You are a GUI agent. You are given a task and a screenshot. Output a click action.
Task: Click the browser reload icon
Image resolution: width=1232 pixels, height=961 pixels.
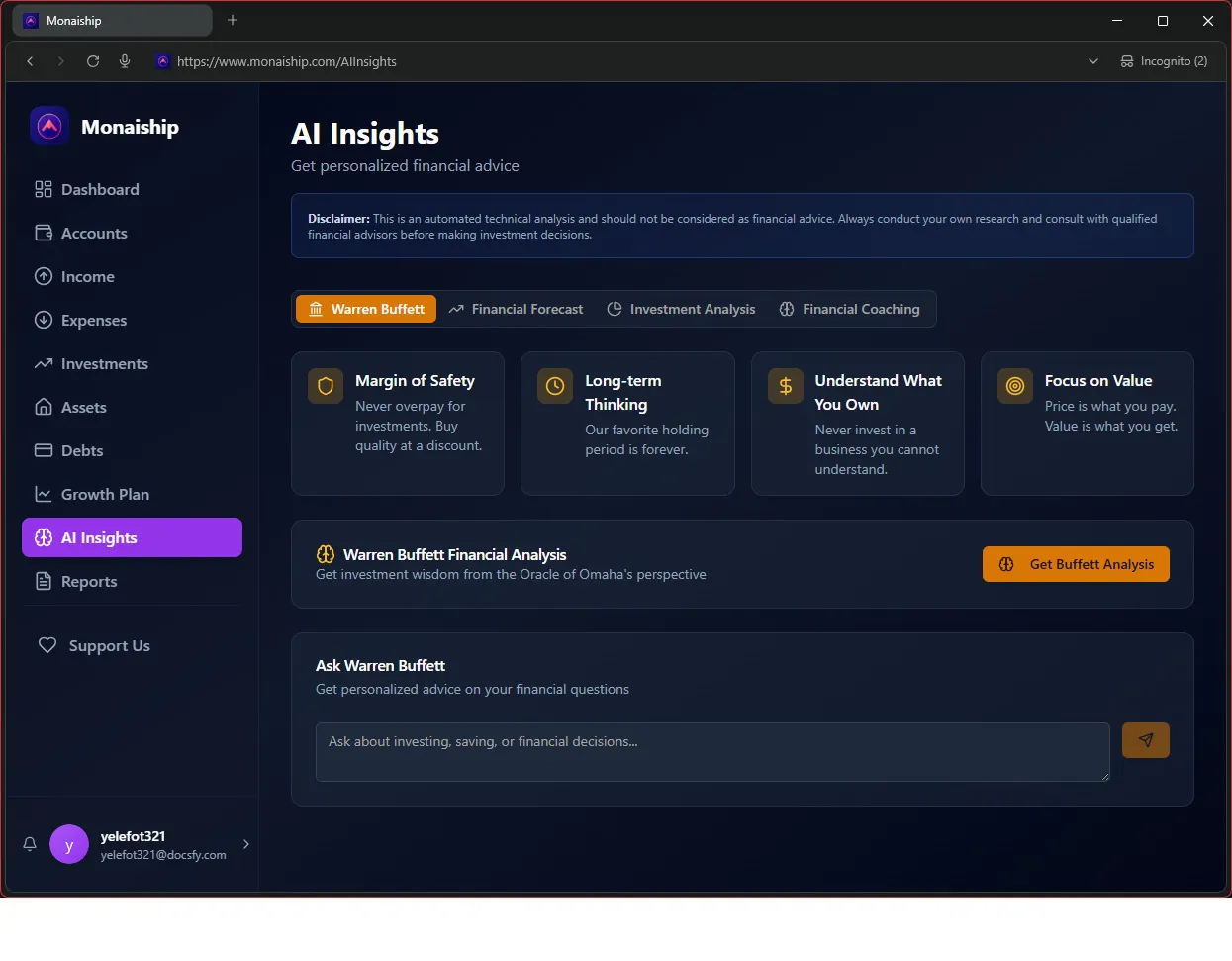coord(93,61)
